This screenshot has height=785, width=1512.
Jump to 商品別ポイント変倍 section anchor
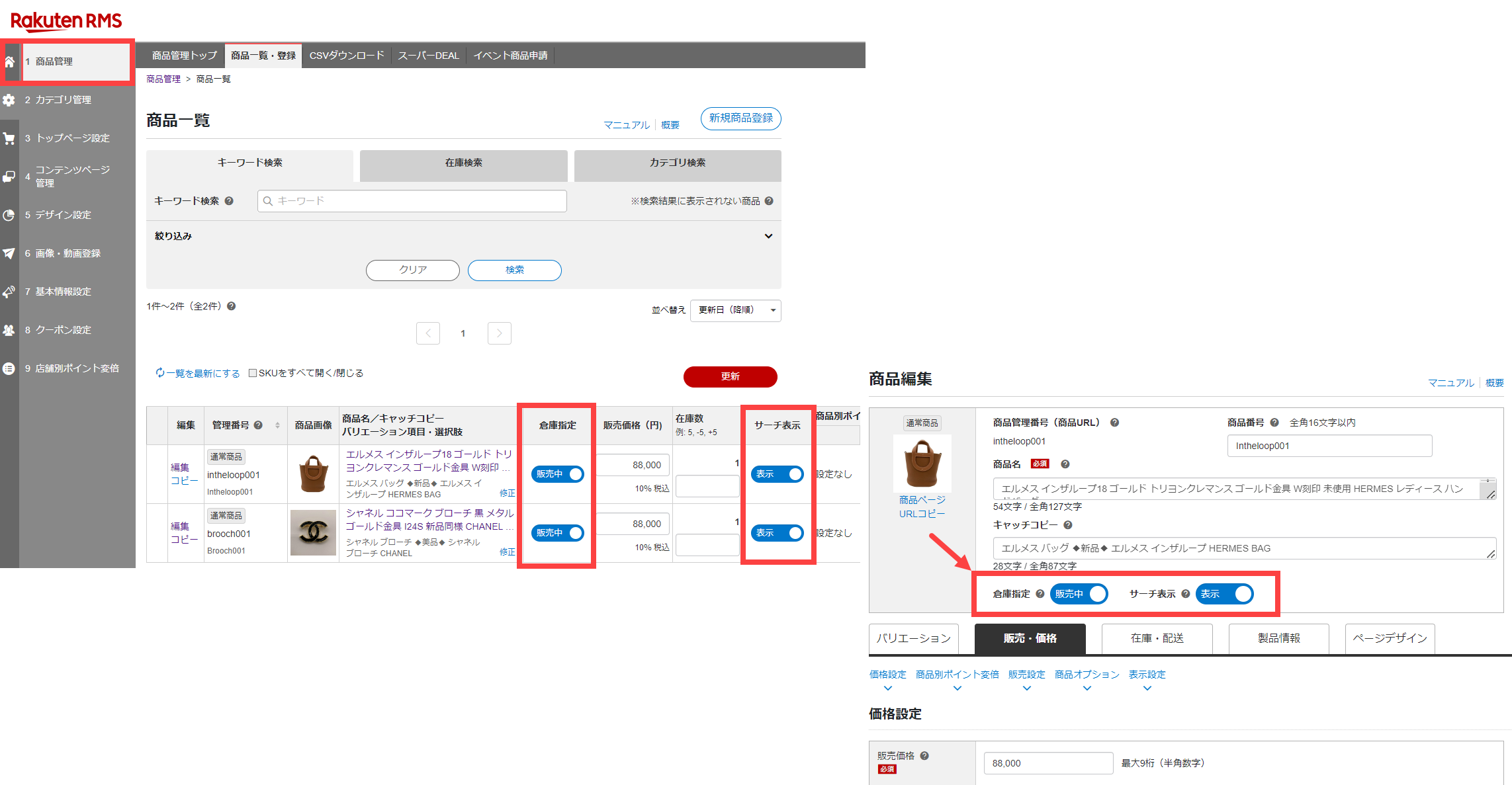coord(957,675)
